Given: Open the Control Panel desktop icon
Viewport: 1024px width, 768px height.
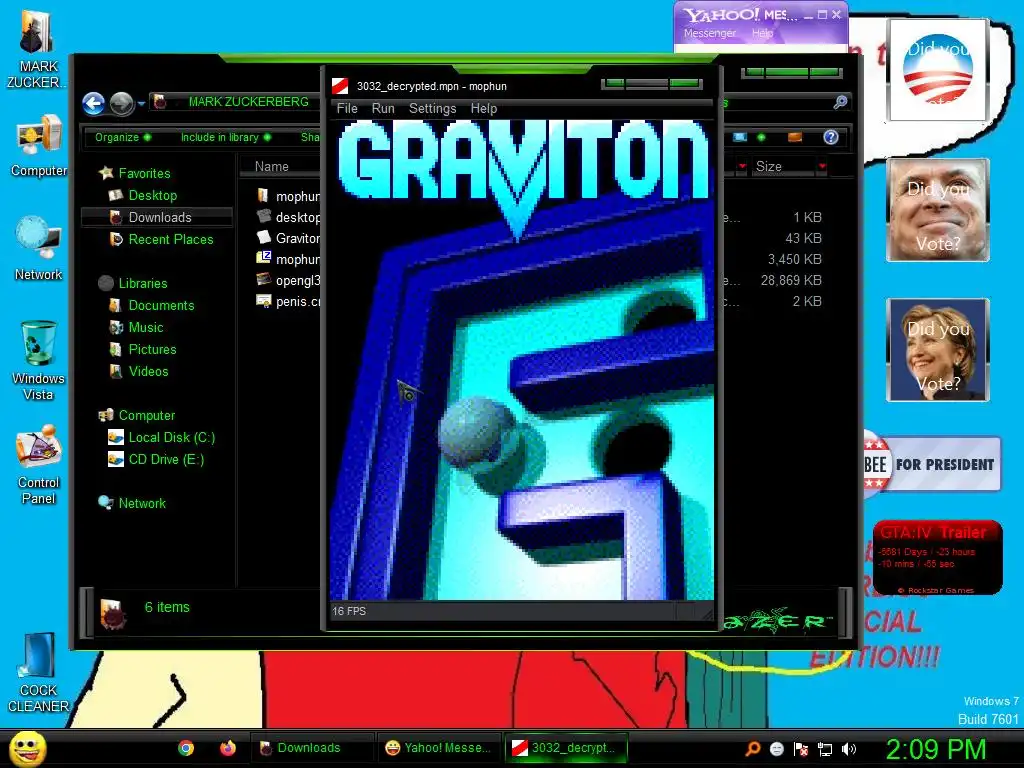Looking at the screenshot, I should pos(39,464).
